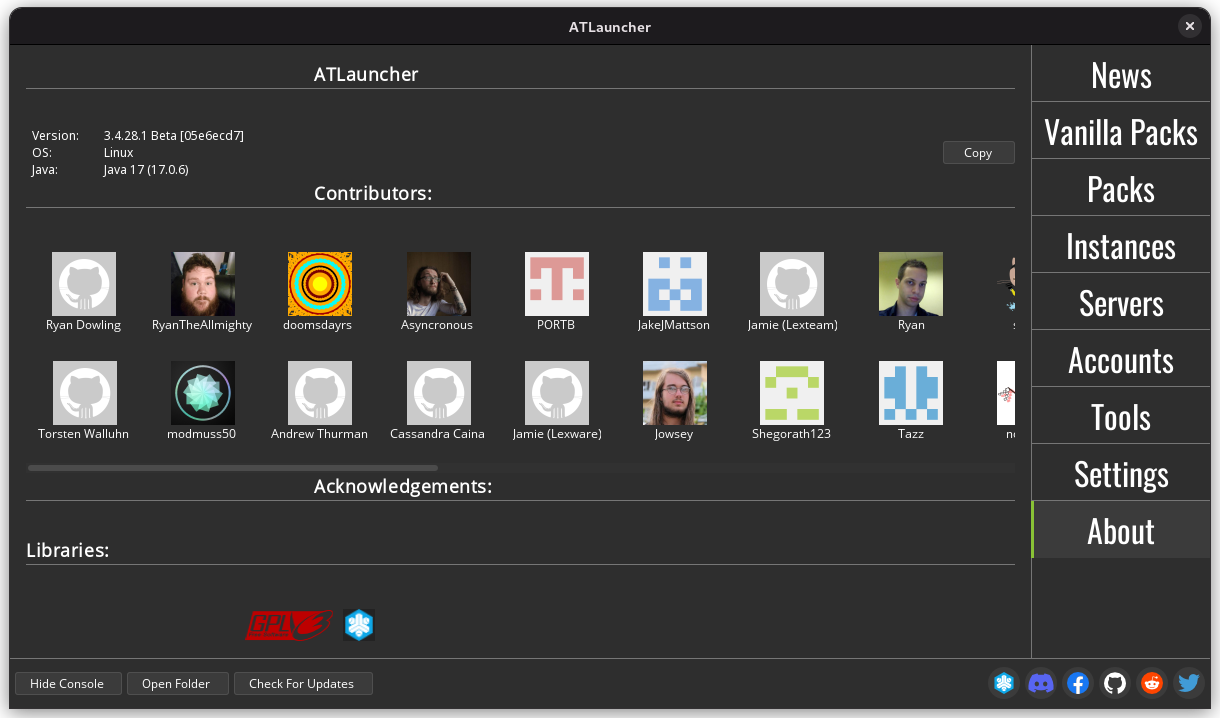This screenshot has width=1220, height=718.
Task: Click the avatar labeled Ryan
Action: point(911,284)
